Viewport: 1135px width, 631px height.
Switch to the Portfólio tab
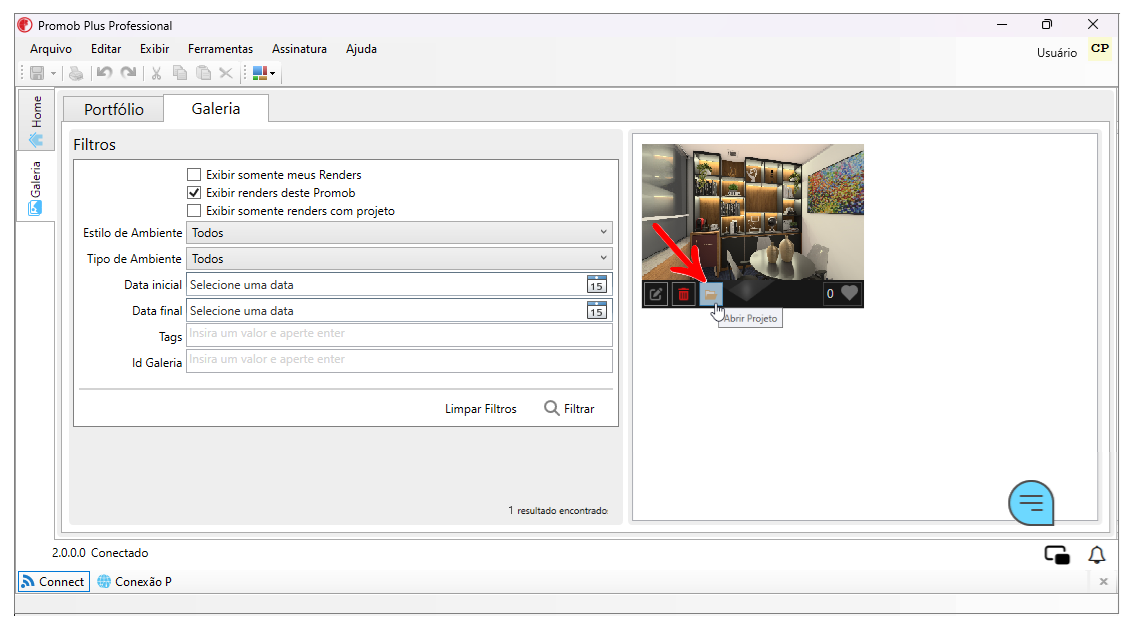click(114, 109)
